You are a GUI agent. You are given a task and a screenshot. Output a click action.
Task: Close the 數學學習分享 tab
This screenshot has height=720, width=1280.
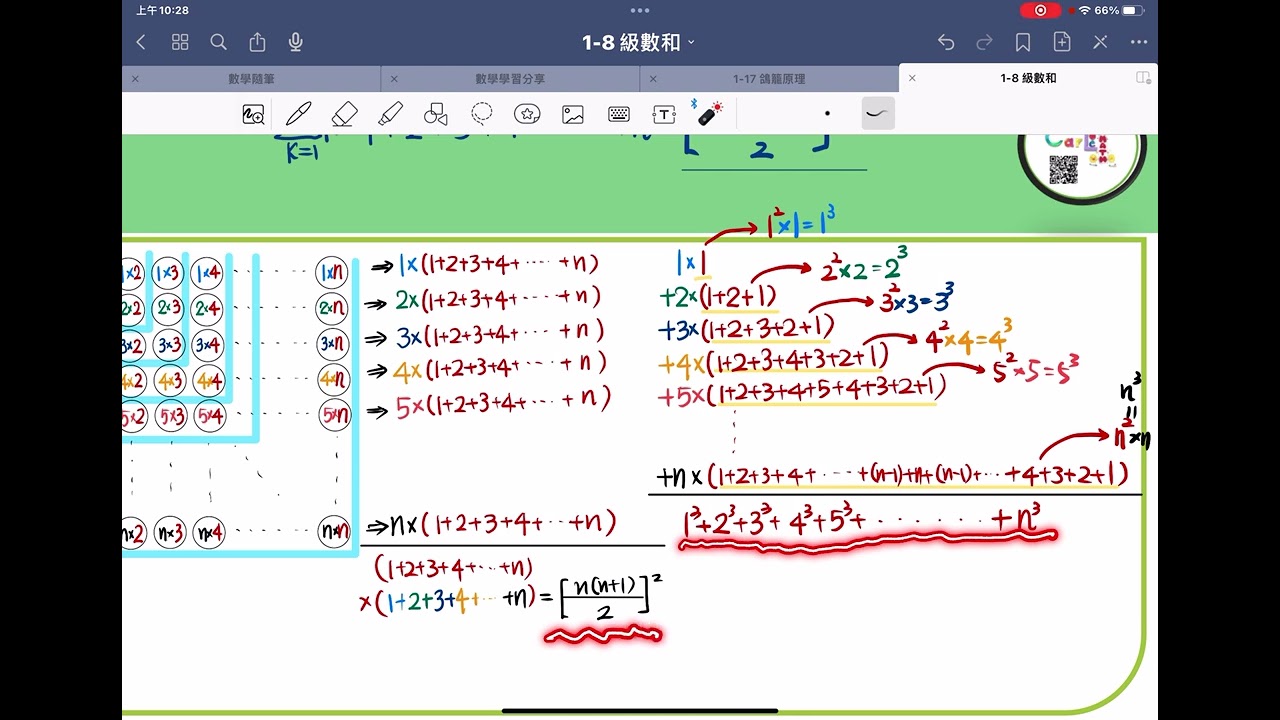394,78
